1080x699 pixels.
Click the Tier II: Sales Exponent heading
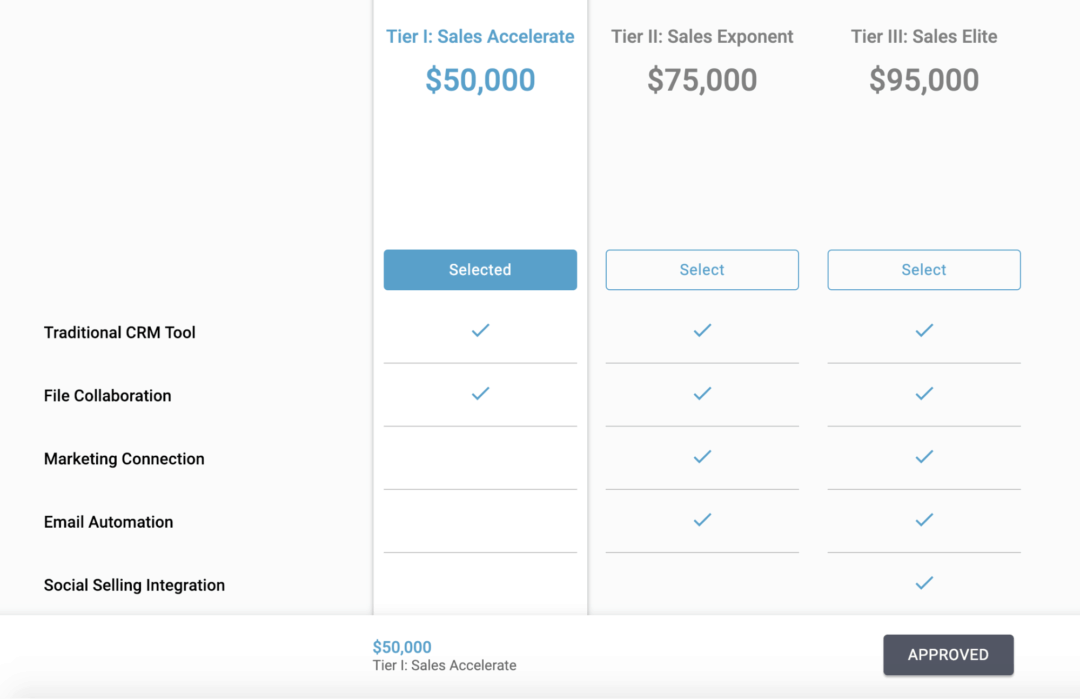[x=702, y=37]
